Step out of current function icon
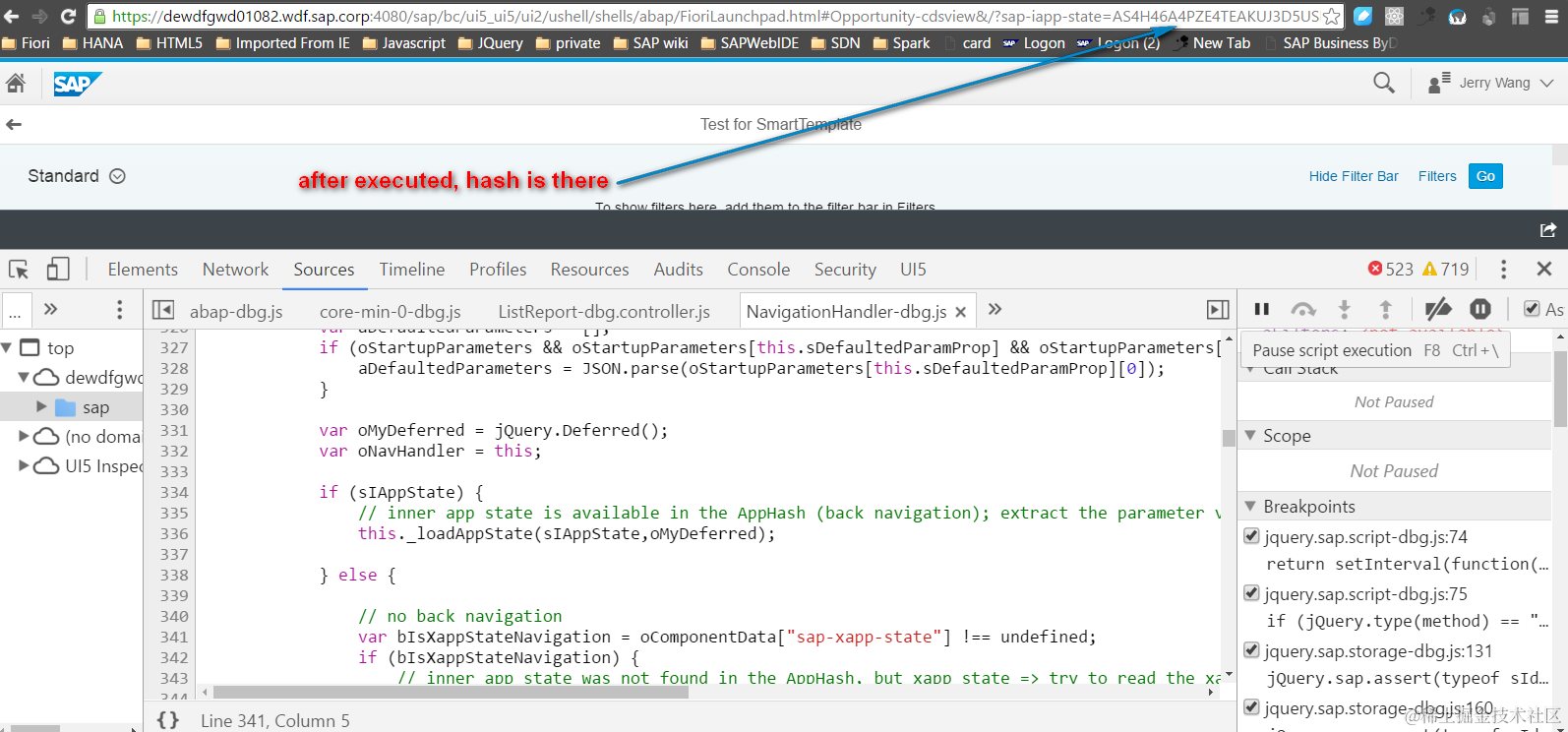The image size is (1568, 732). click(x=1385, y=309)
